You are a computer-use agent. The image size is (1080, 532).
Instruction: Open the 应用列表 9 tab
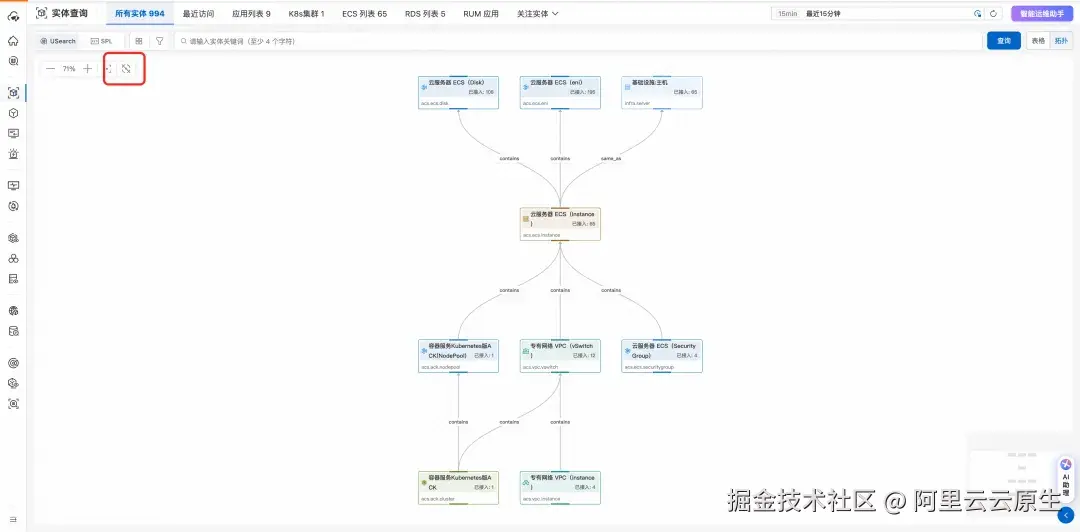pos(251,13)
